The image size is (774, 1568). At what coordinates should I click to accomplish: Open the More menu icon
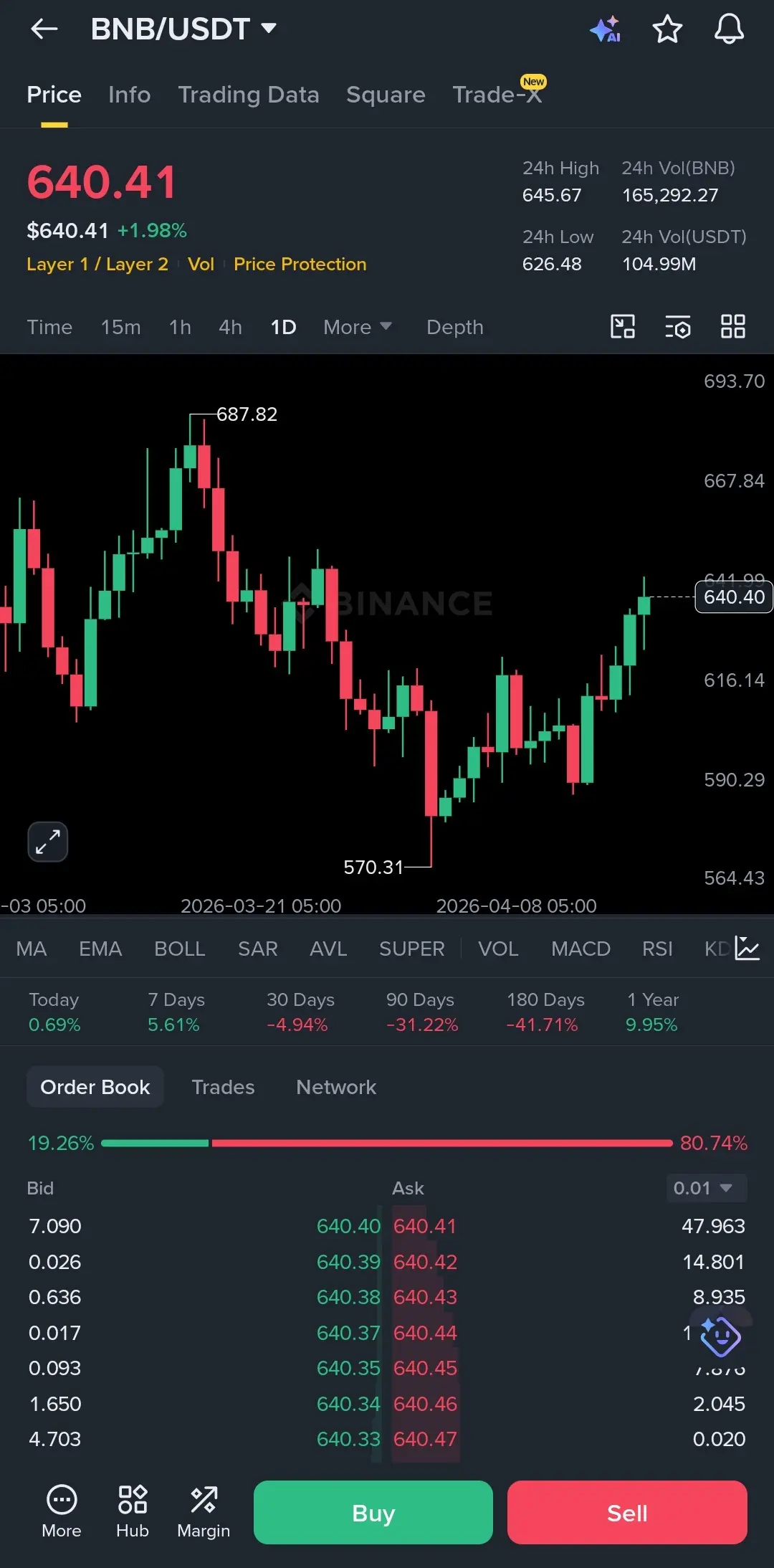62,1511
